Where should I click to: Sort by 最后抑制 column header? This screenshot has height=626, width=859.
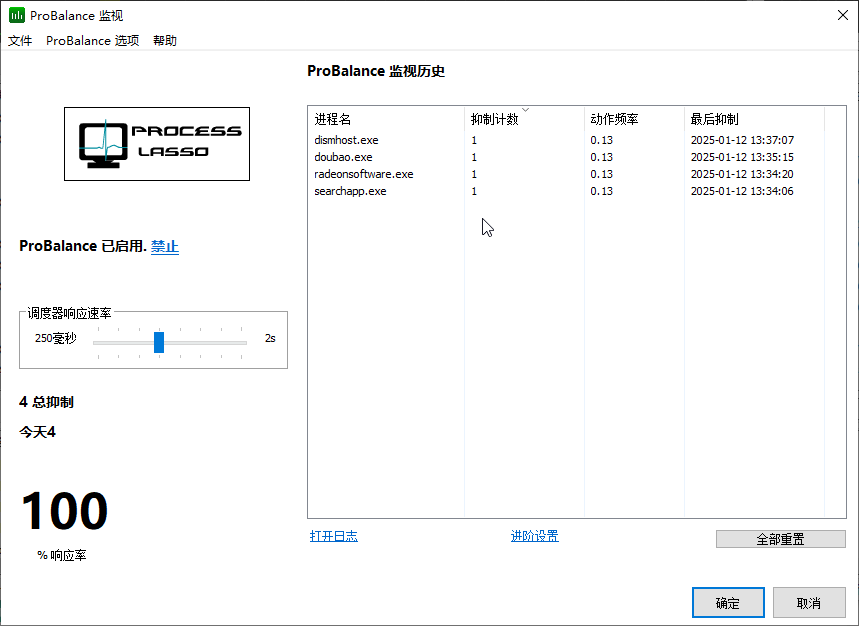coord(754,119)
